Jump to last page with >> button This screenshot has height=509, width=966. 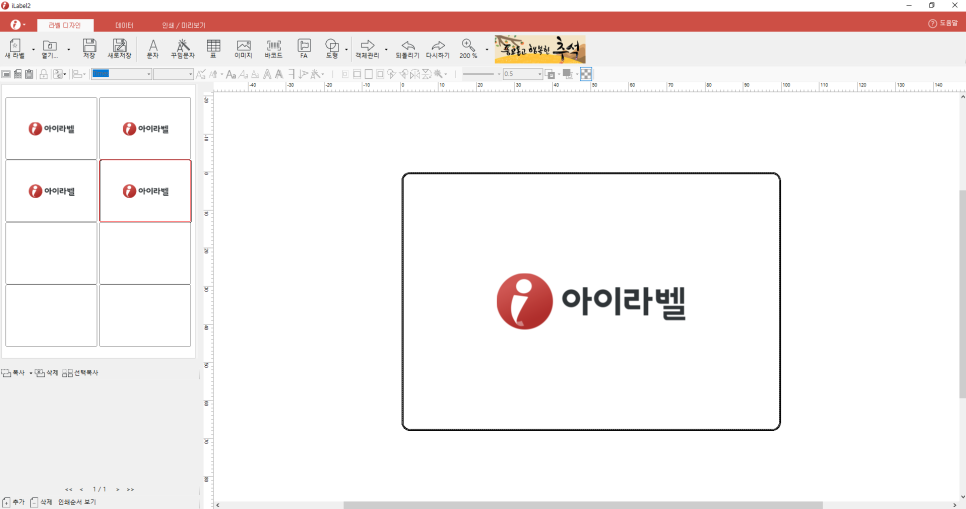tap(130, 489)
